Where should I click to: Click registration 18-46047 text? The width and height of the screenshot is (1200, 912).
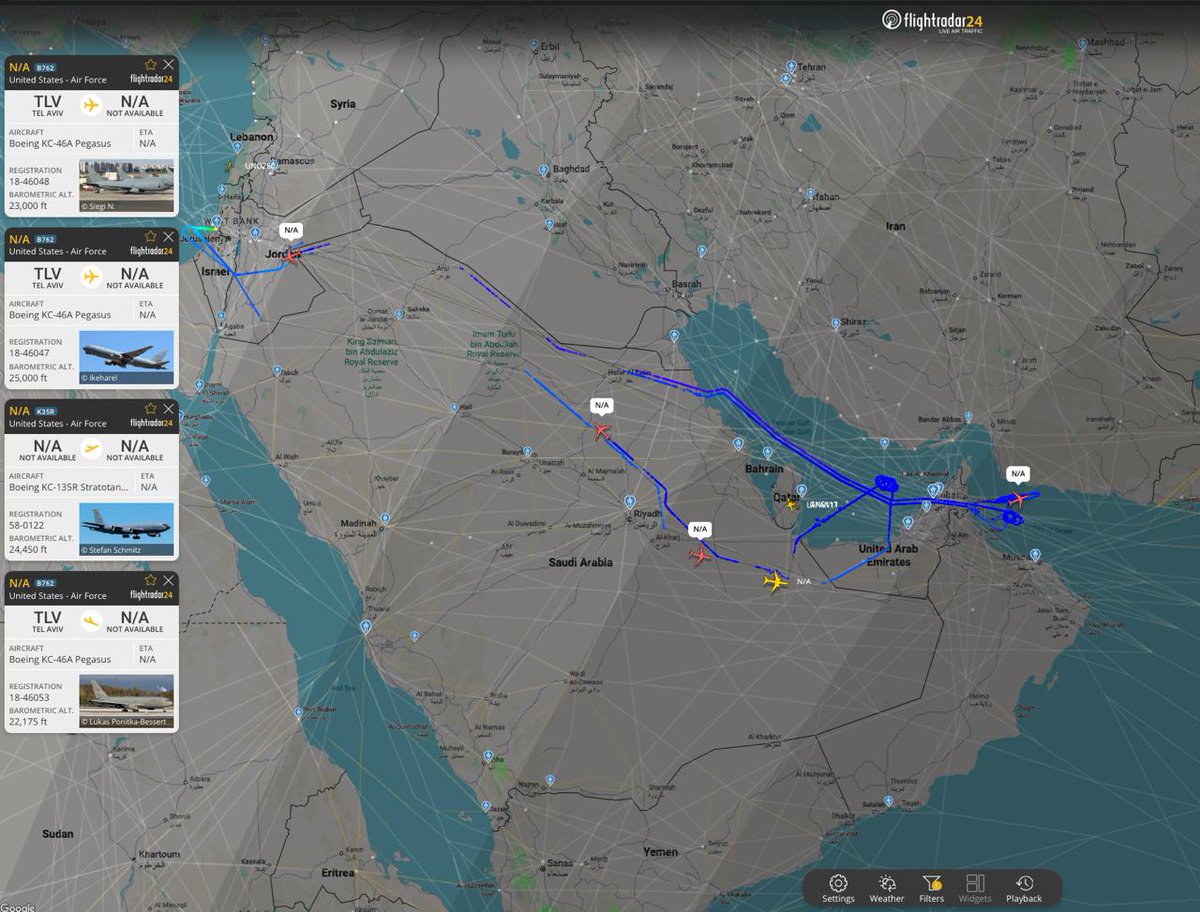28,354
